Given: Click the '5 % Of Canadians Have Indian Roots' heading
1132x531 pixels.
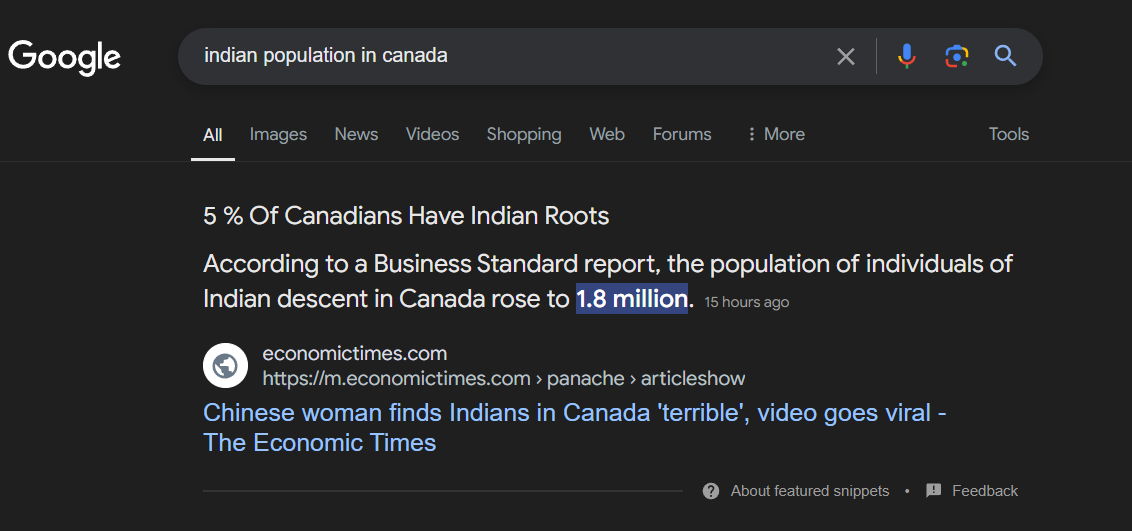Looking at the screenshot, I should coord(406,216).
